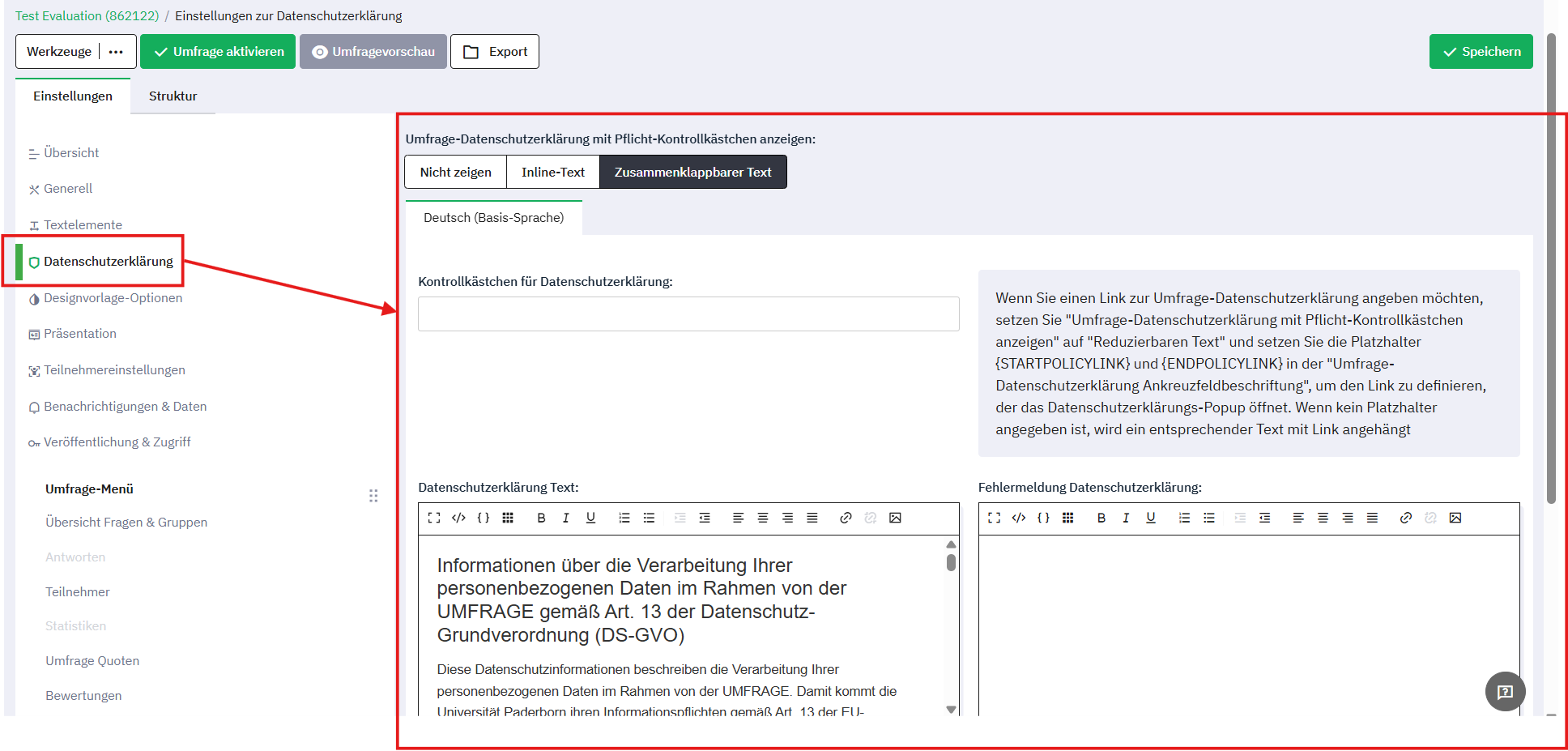Click Umfrage aktivieren button
The image size is (1568, 751).
tap(218, 52)
